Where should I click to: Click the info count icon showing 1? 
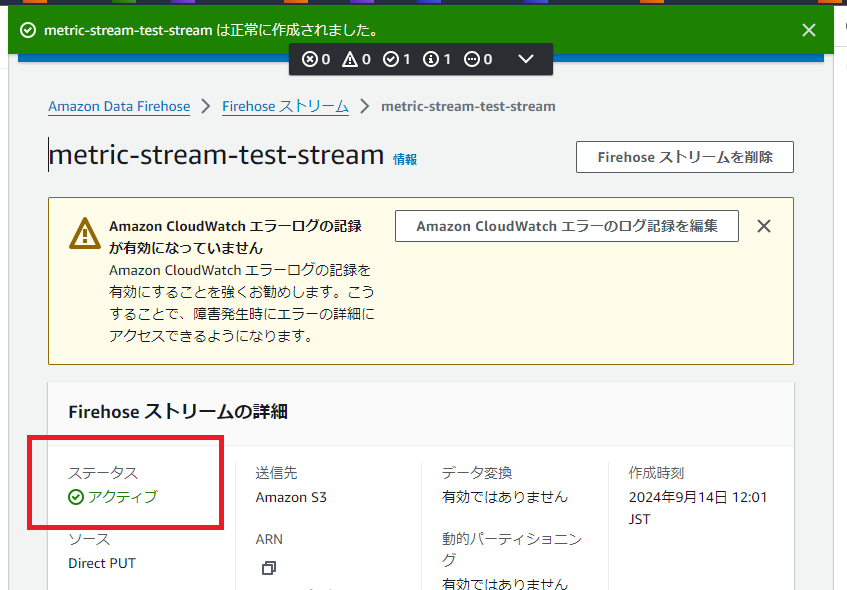pos(431,59)
